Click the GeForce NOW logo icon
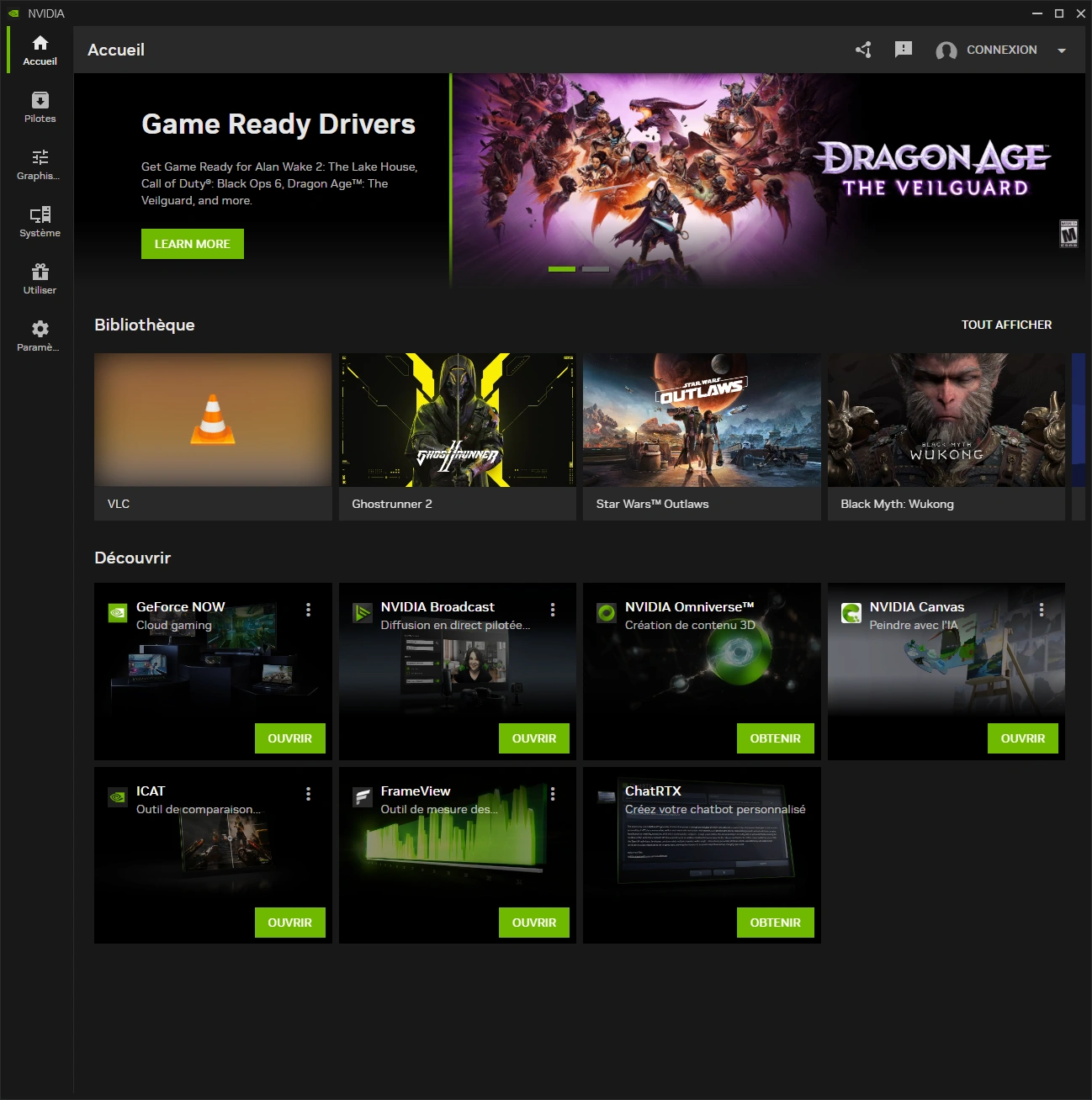Viewport: 1092px width, 1100px height. tap(118, 613)
